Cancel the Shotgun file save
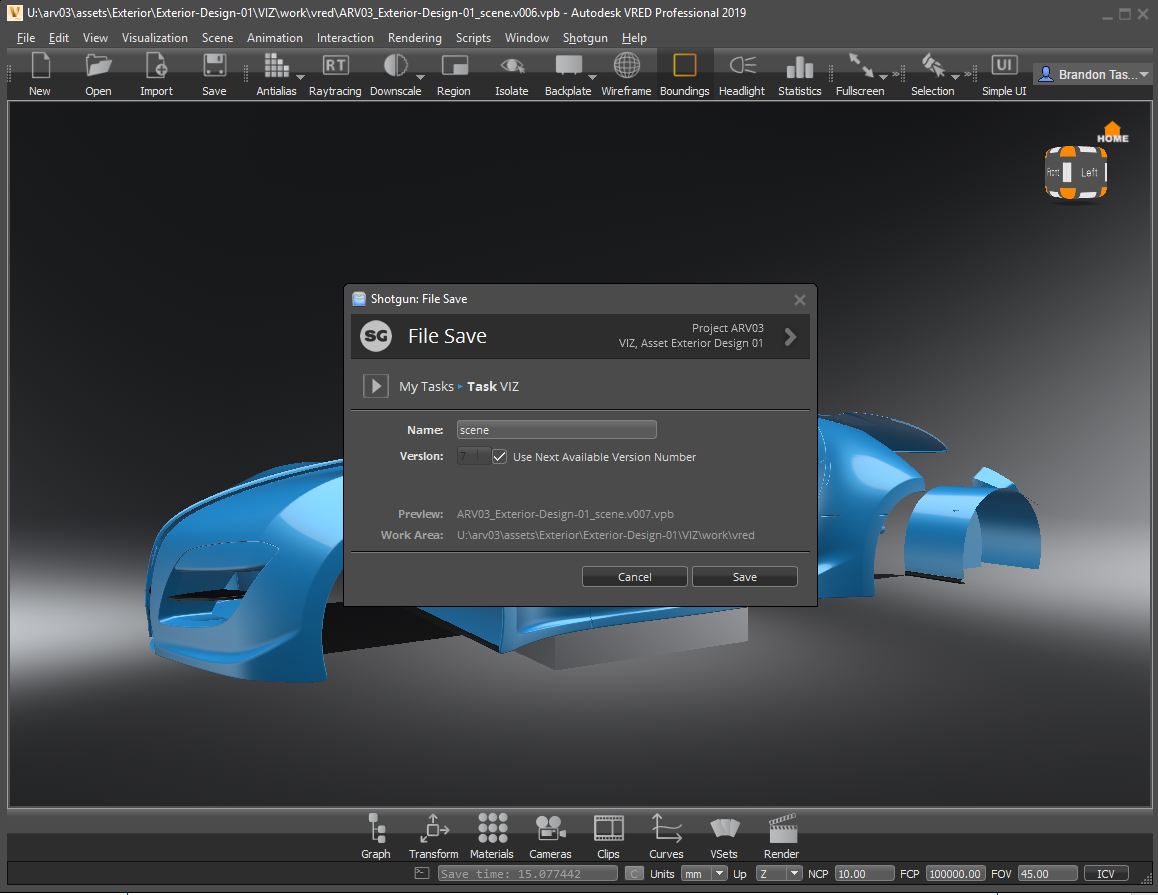 click(634, 576)
